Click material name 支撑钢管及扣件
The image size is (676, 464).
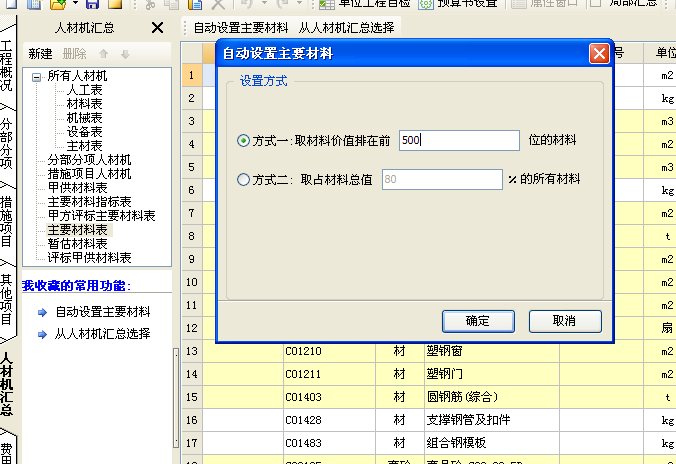click(x=468, y=420)
